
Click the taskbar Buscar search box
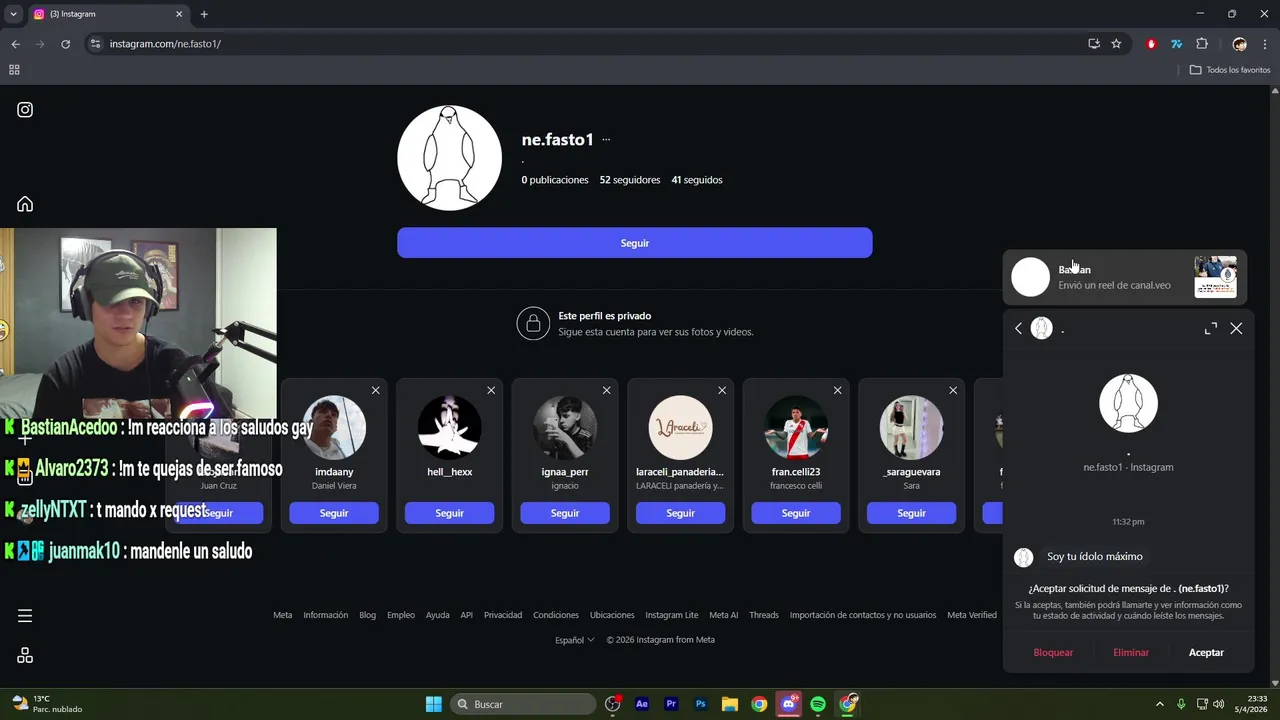point(522,704)
